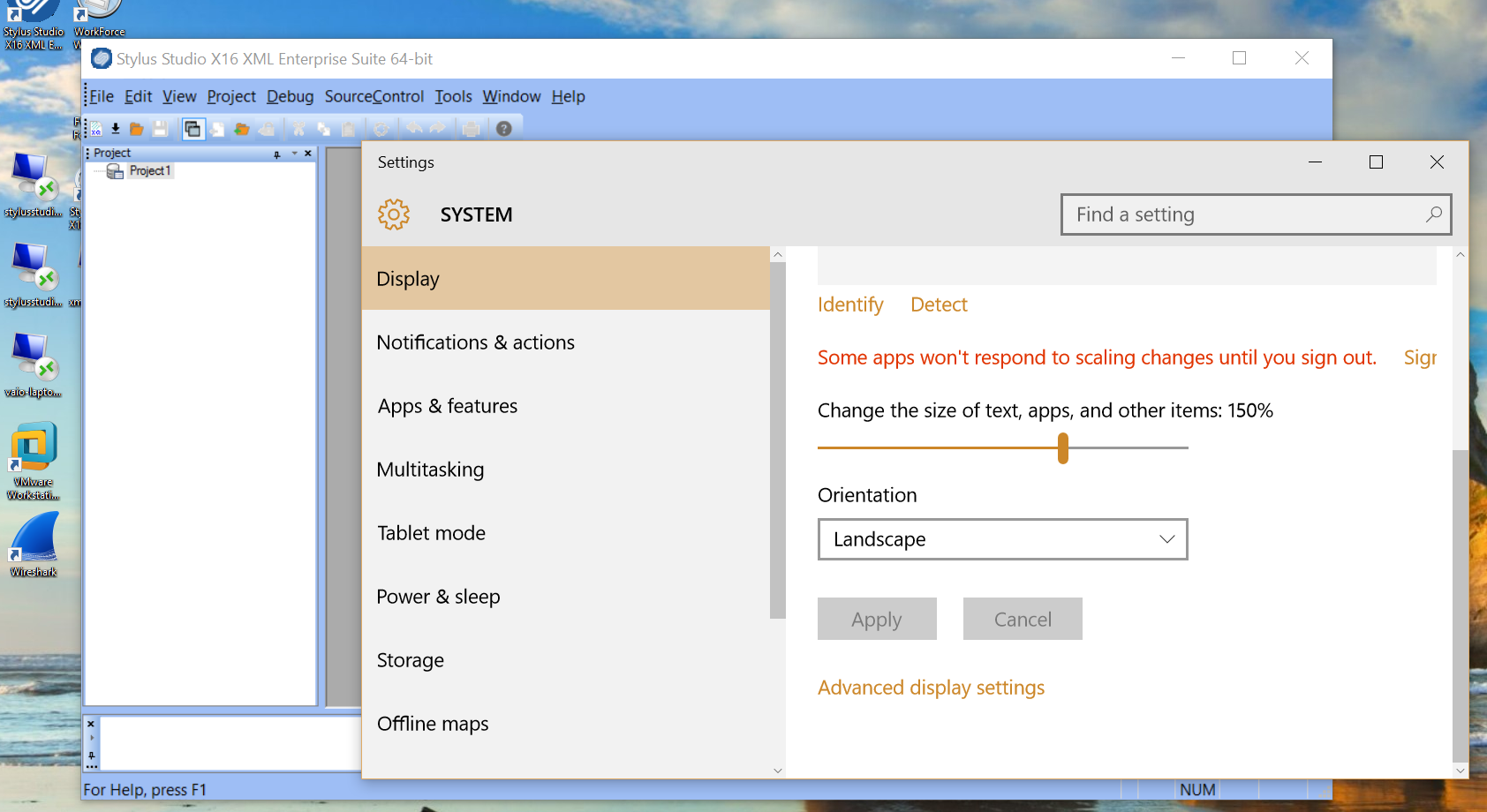Close the Project panel using its X icon

[308, 154]
